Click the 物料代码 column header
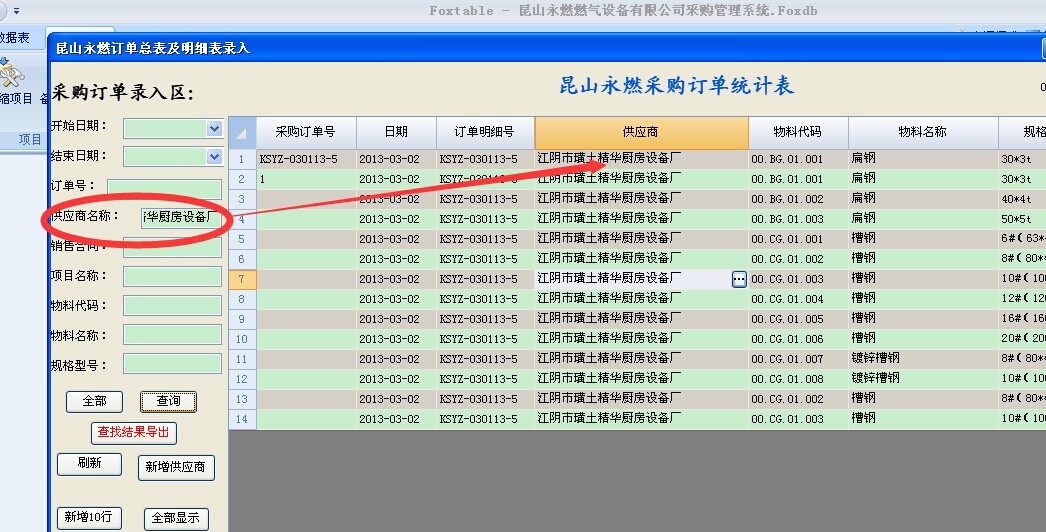1046x532 pixels. 798,132
